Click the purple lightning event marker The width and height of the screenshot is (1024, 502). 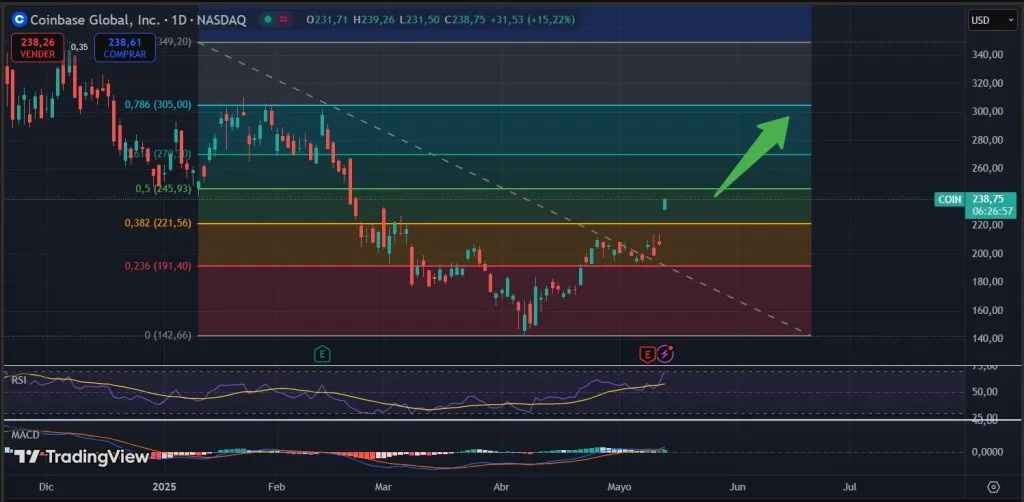665,353
